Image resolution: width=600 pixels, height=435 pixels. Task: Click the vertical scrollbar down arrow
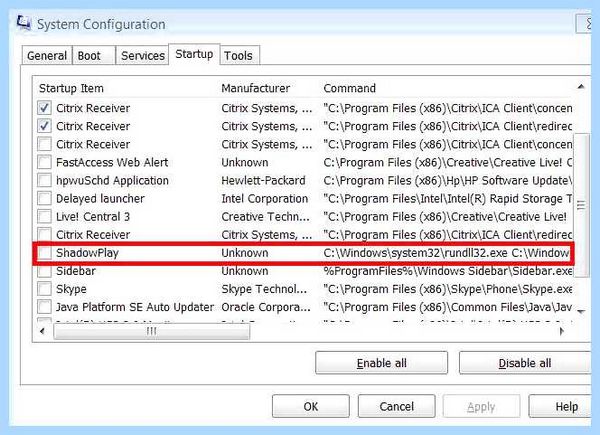581,311
